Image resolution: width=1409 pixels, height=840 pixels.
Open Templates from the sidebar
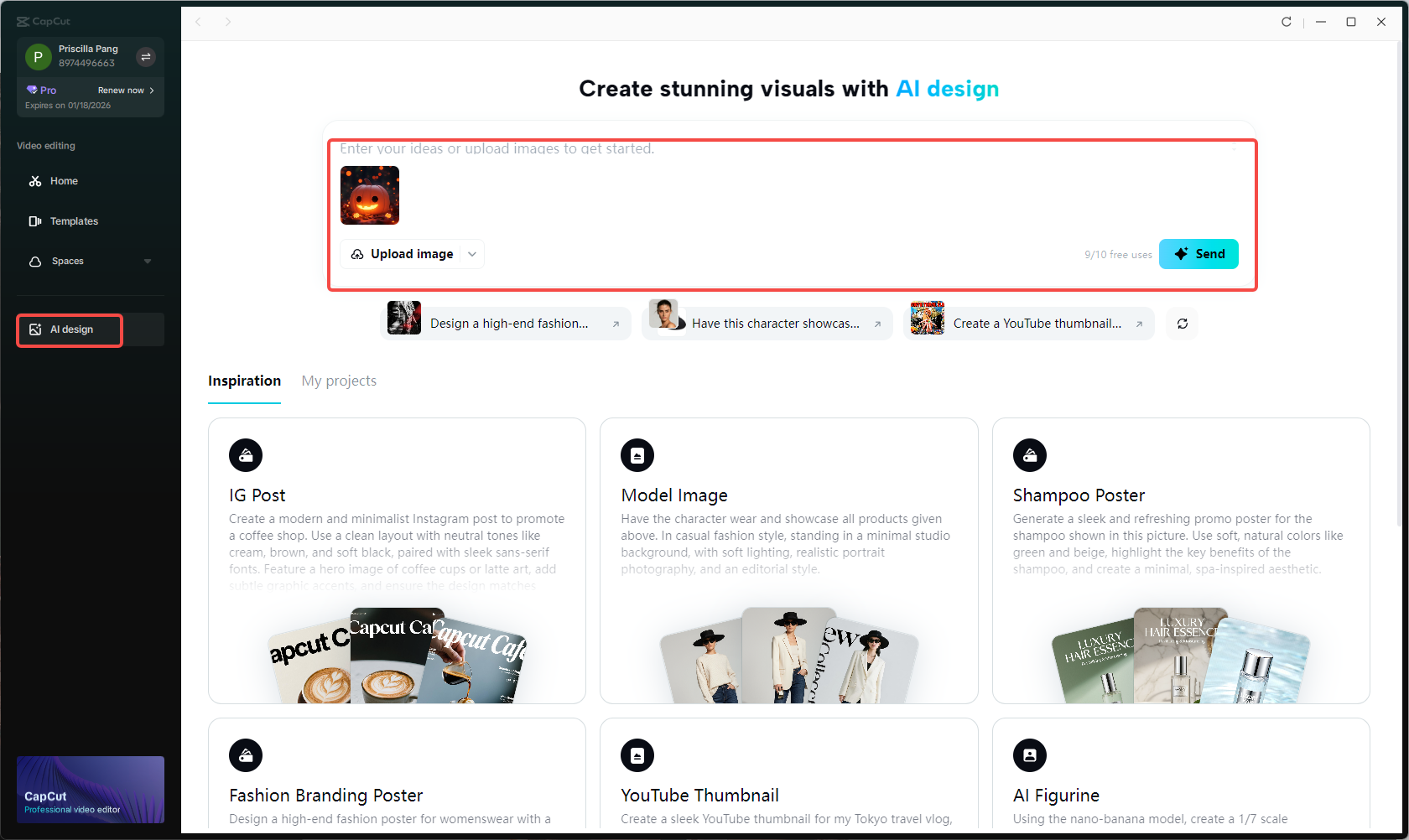click(74, 220)
